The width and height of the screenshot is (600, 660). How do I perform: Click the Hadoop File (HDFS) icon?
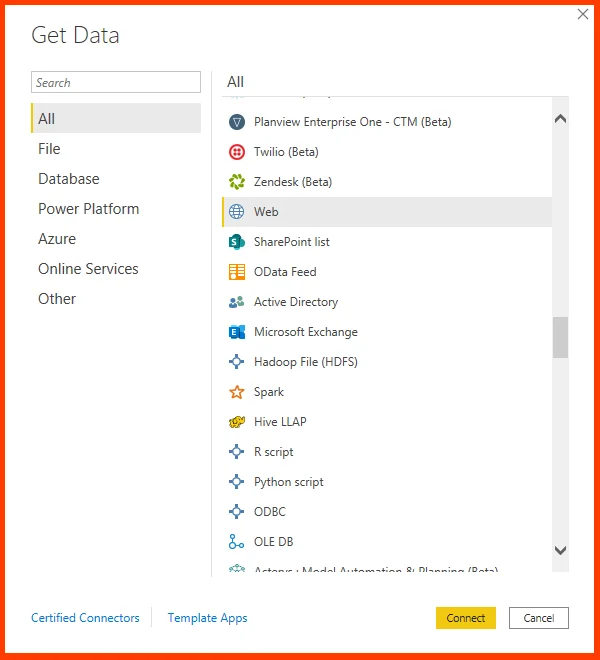point(237,362)
